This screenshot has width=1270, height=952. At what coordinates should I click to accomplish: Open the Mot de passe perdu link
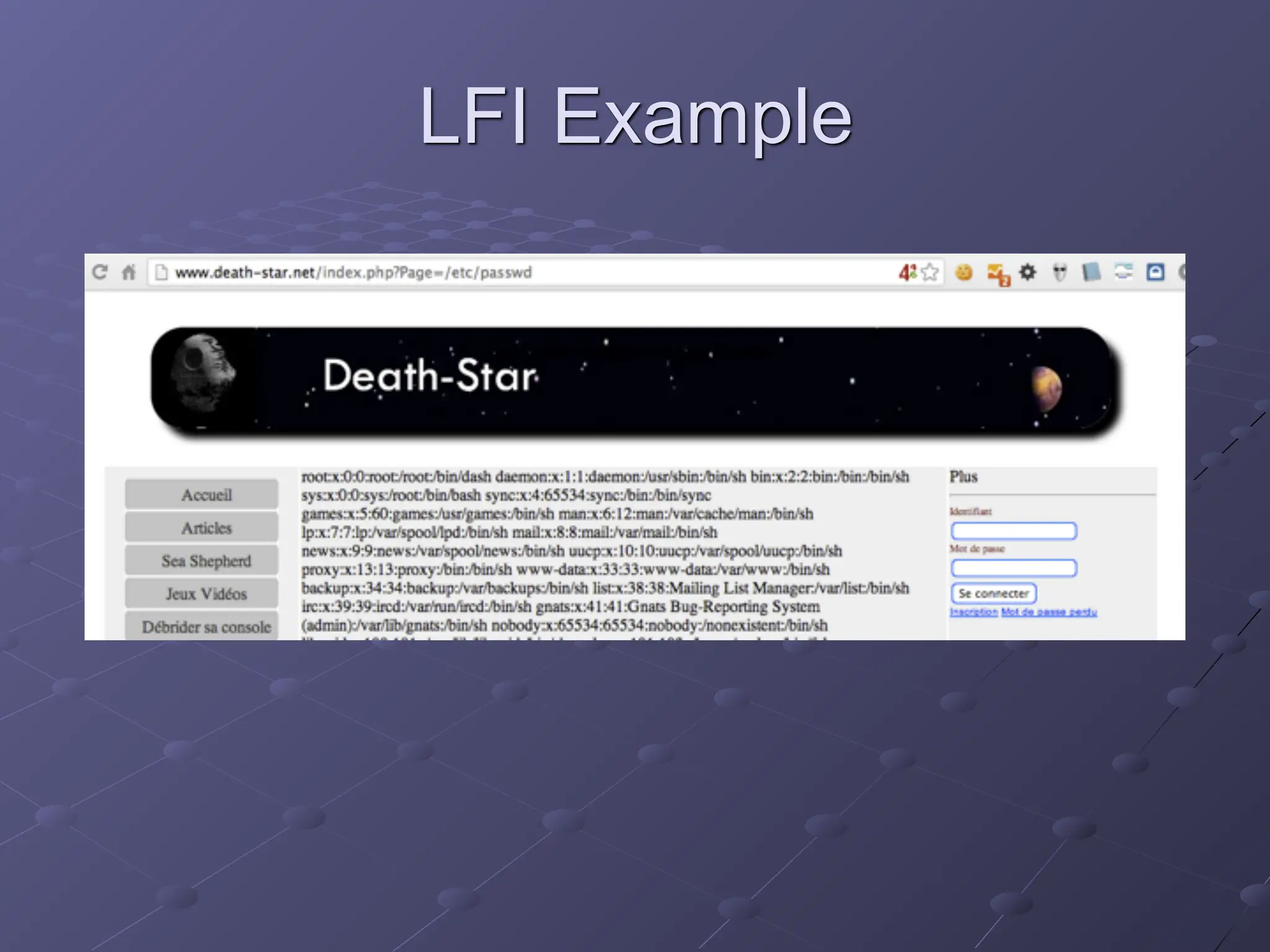coord(1049,612)
